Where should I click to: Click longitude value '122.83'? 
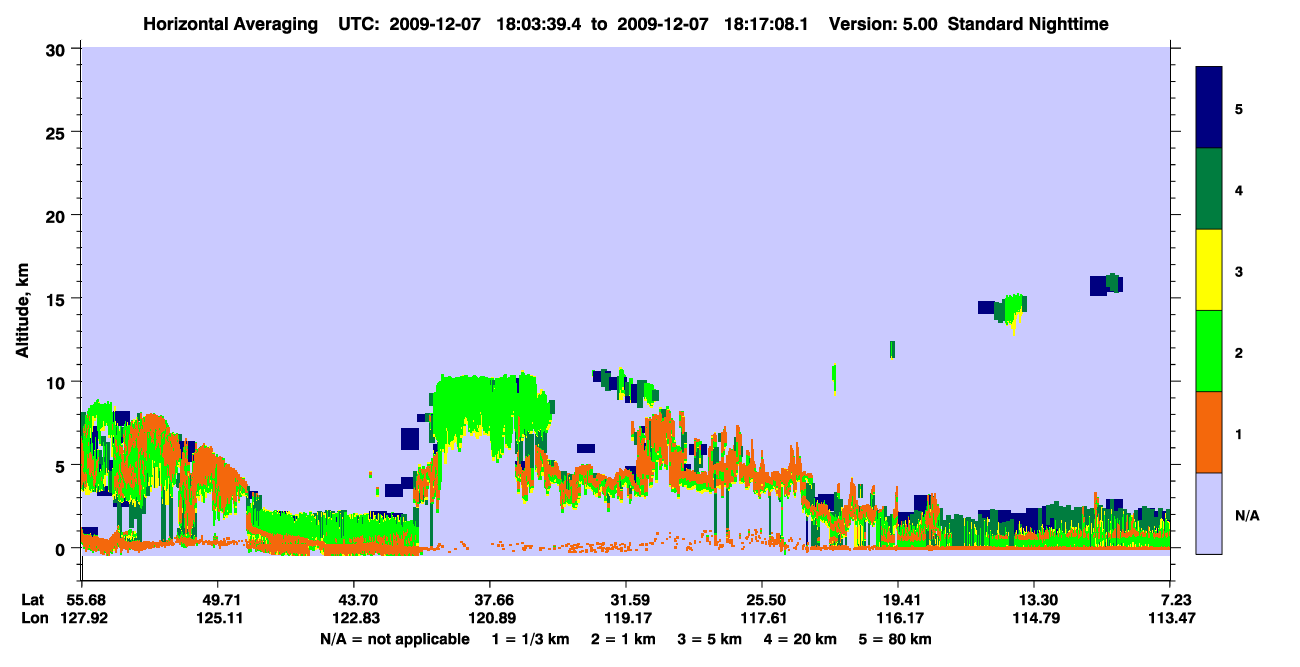click(x=354, y=618)
